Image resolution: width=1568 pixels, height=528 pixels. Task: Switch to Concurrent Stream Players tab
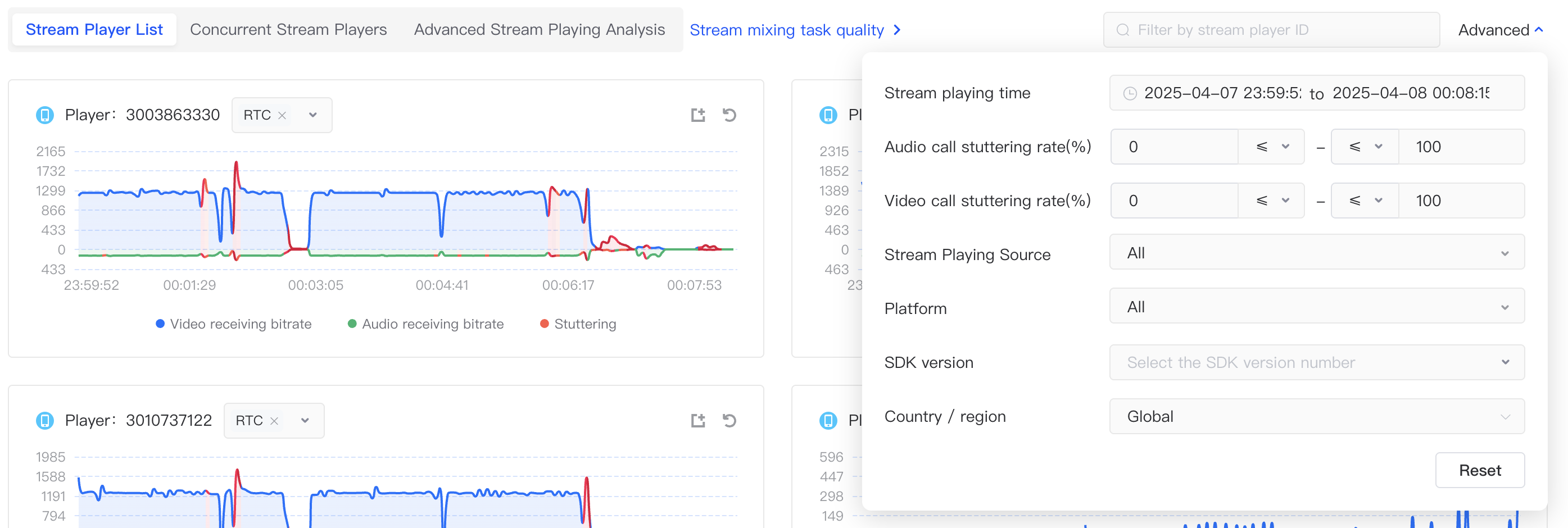(x=288, y=30)
